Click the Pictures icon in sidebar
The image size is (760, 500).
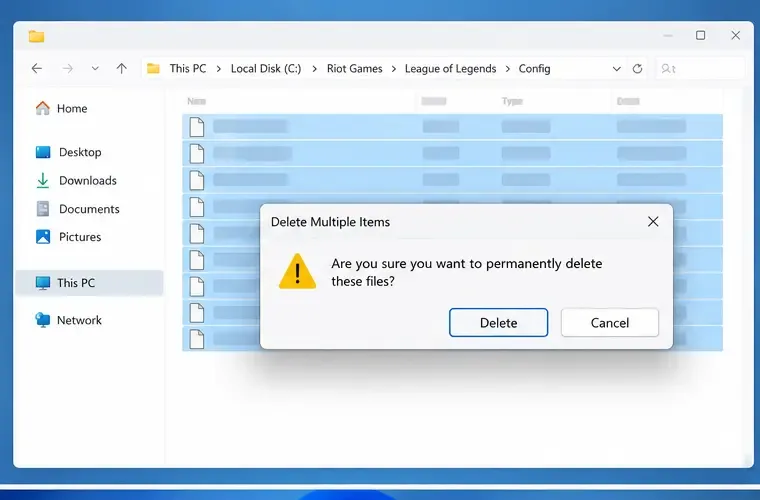tap(43, 237)
